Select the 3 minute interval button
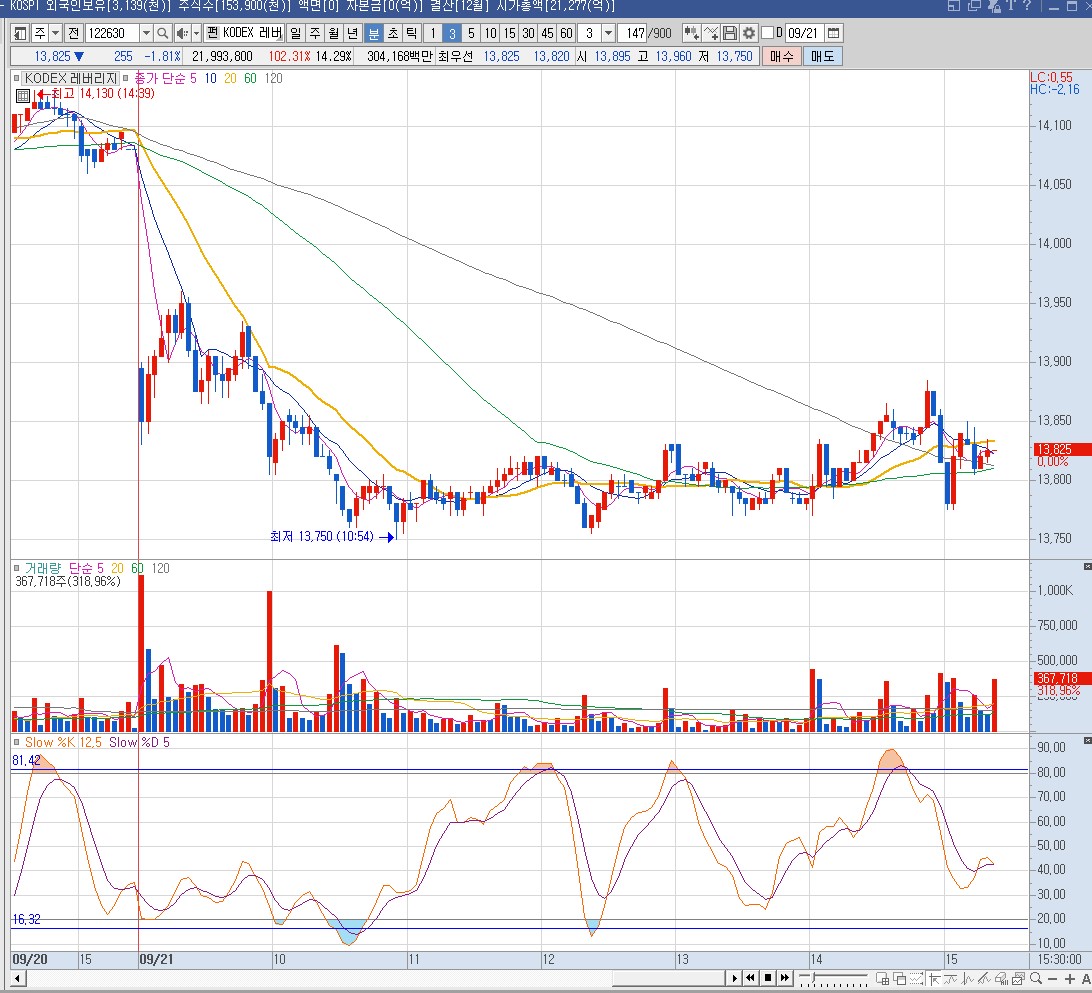1092x993 pixels. (452, 33)
